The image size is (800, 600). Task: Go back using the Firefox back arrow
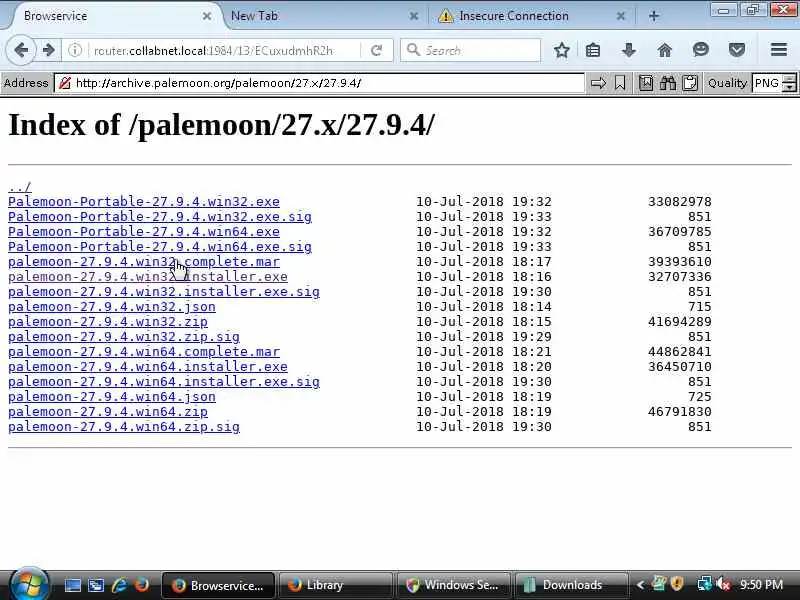[21, 50]
